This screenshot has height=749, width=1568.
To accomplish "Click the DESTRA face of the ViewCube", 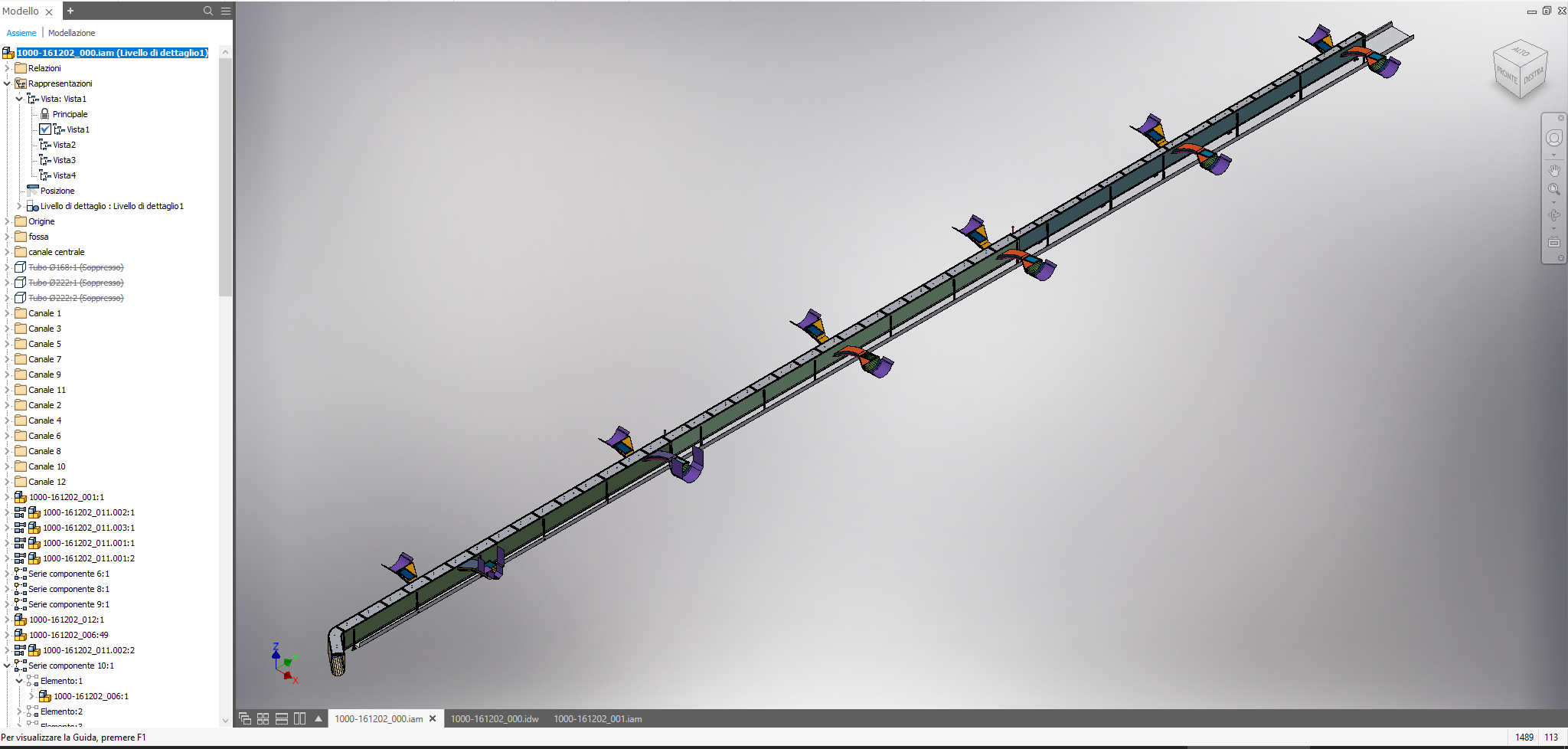I will (1534, 75).
